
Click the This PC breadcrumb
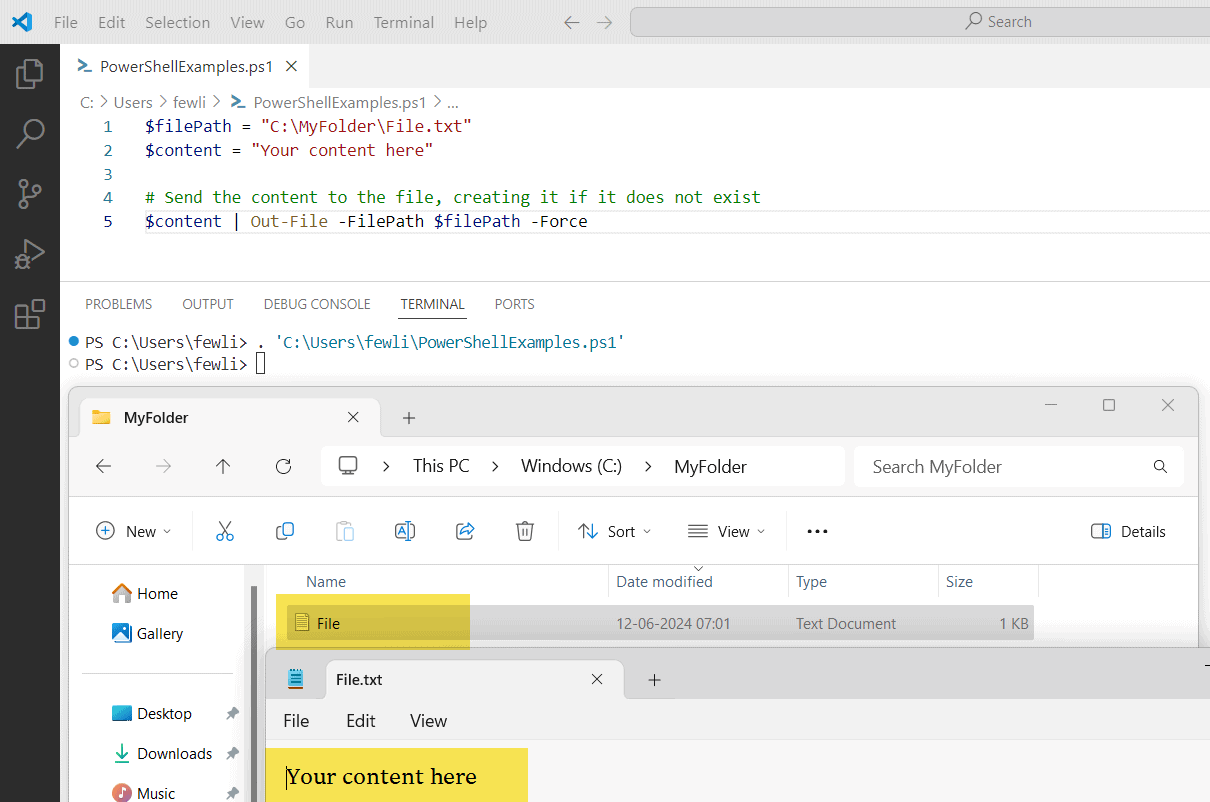point(441,466)
